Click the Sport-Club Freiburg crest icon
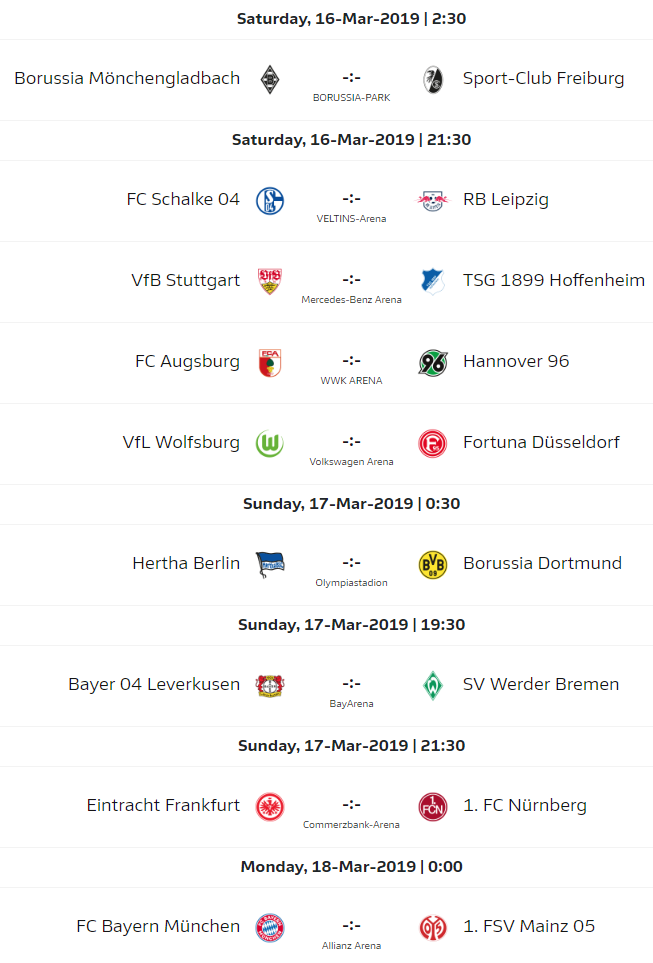Viewport: 653px width, 963px height. click(x=433, y=79)
